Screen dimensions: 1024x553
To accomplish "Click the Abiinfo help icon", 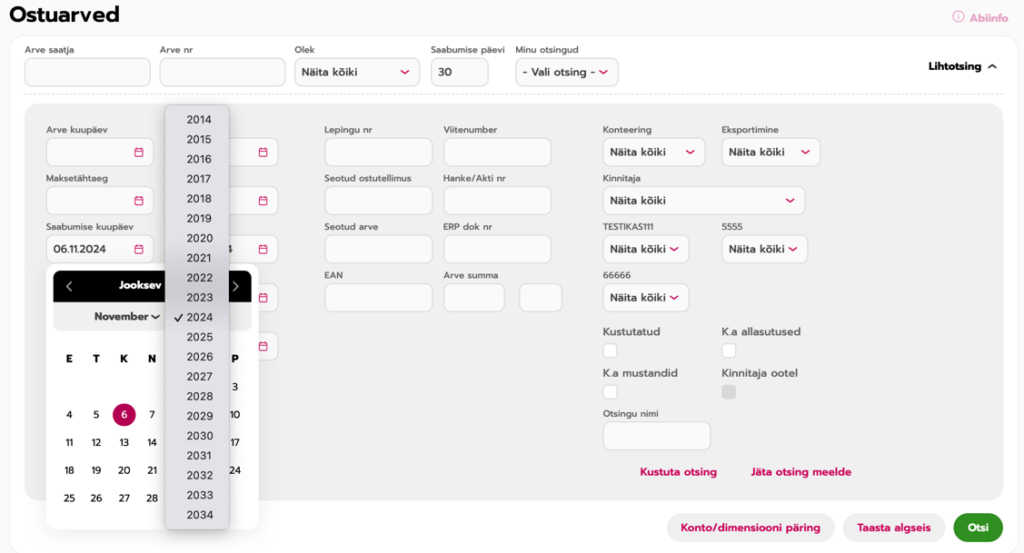I will pyautogui.click(x=957, y=17).
